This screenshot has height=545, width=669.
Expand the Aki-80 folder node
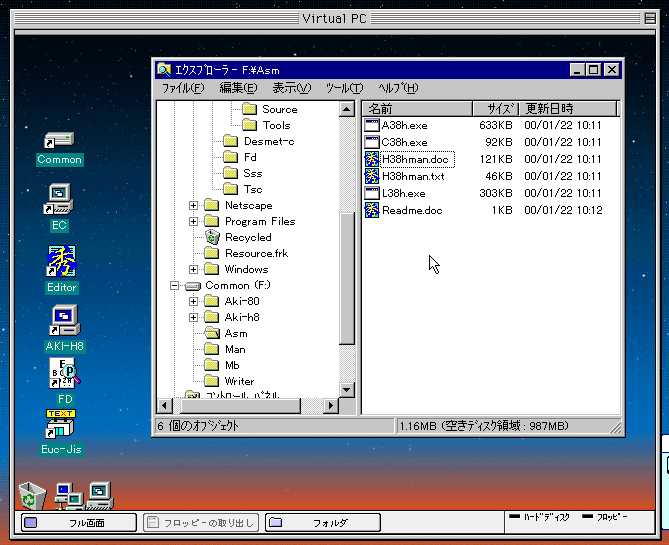[193, 301]
